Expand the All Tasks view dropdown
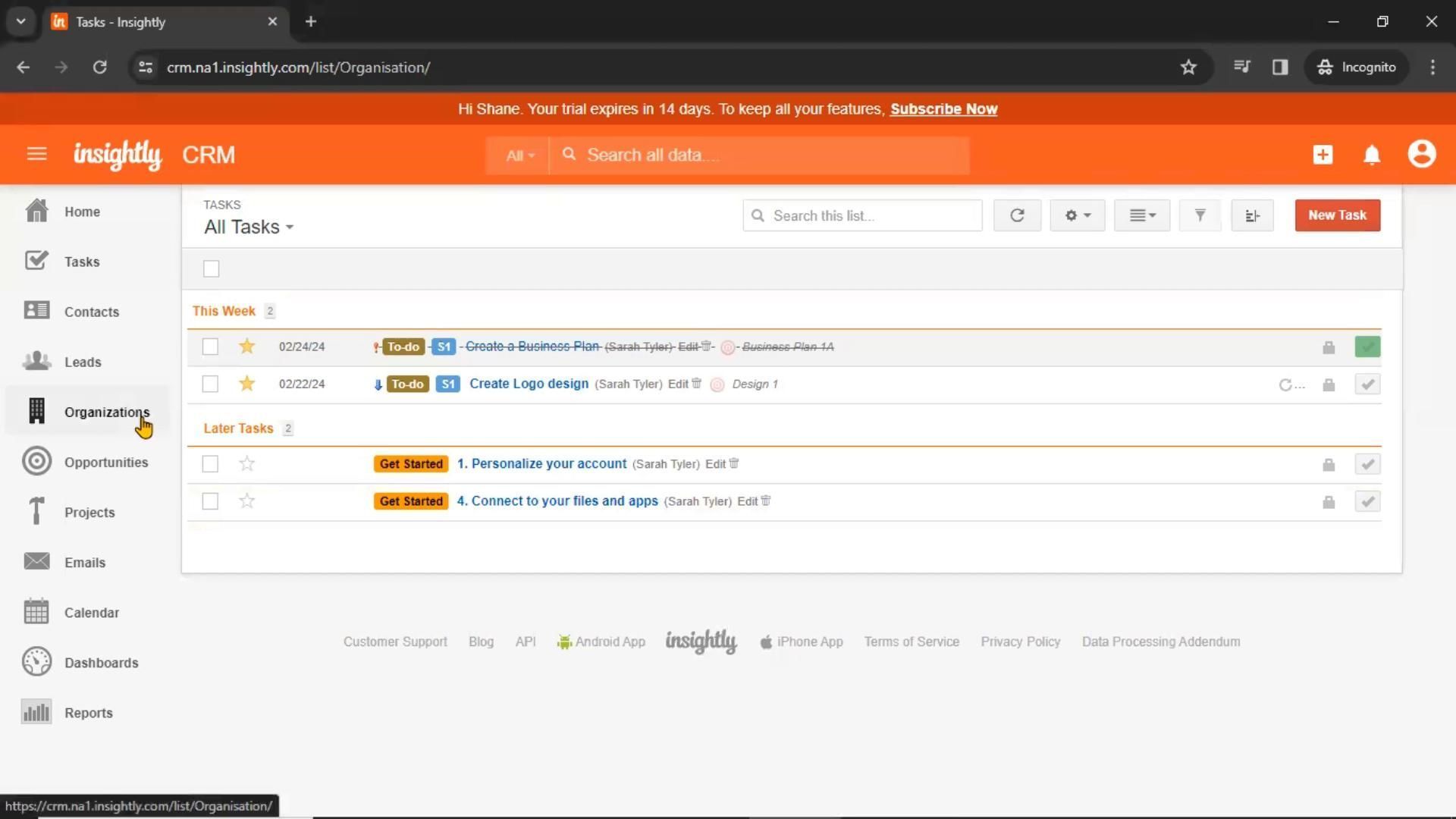 point(249,227)
